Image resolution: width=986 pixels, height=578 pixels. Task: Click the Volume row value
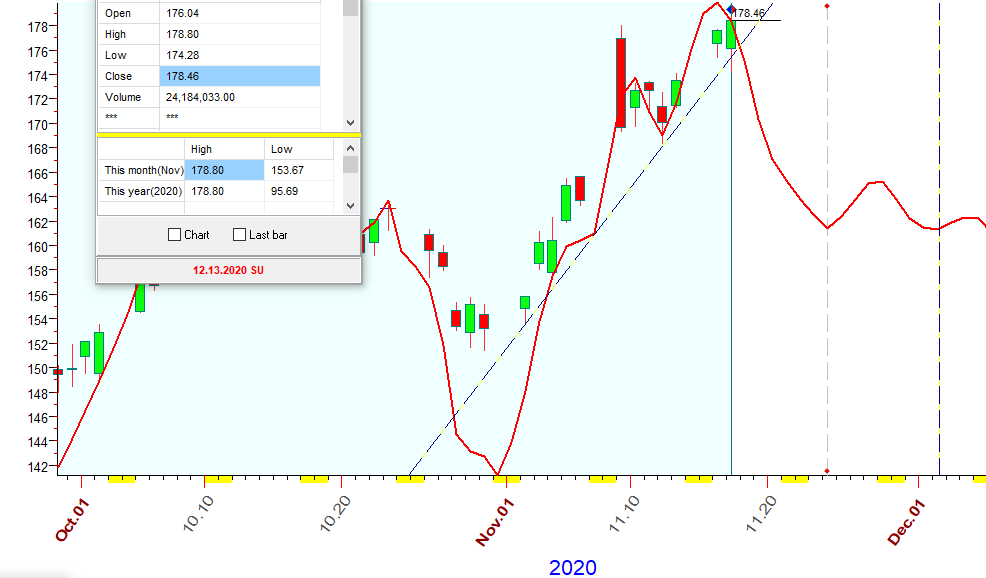(x=239, y=97)
